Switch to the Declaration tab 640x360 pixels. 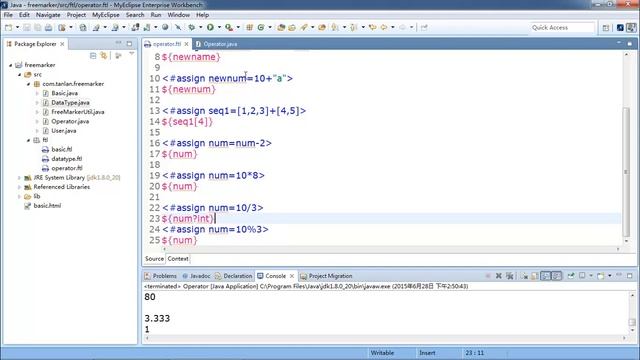pos(233,276)
